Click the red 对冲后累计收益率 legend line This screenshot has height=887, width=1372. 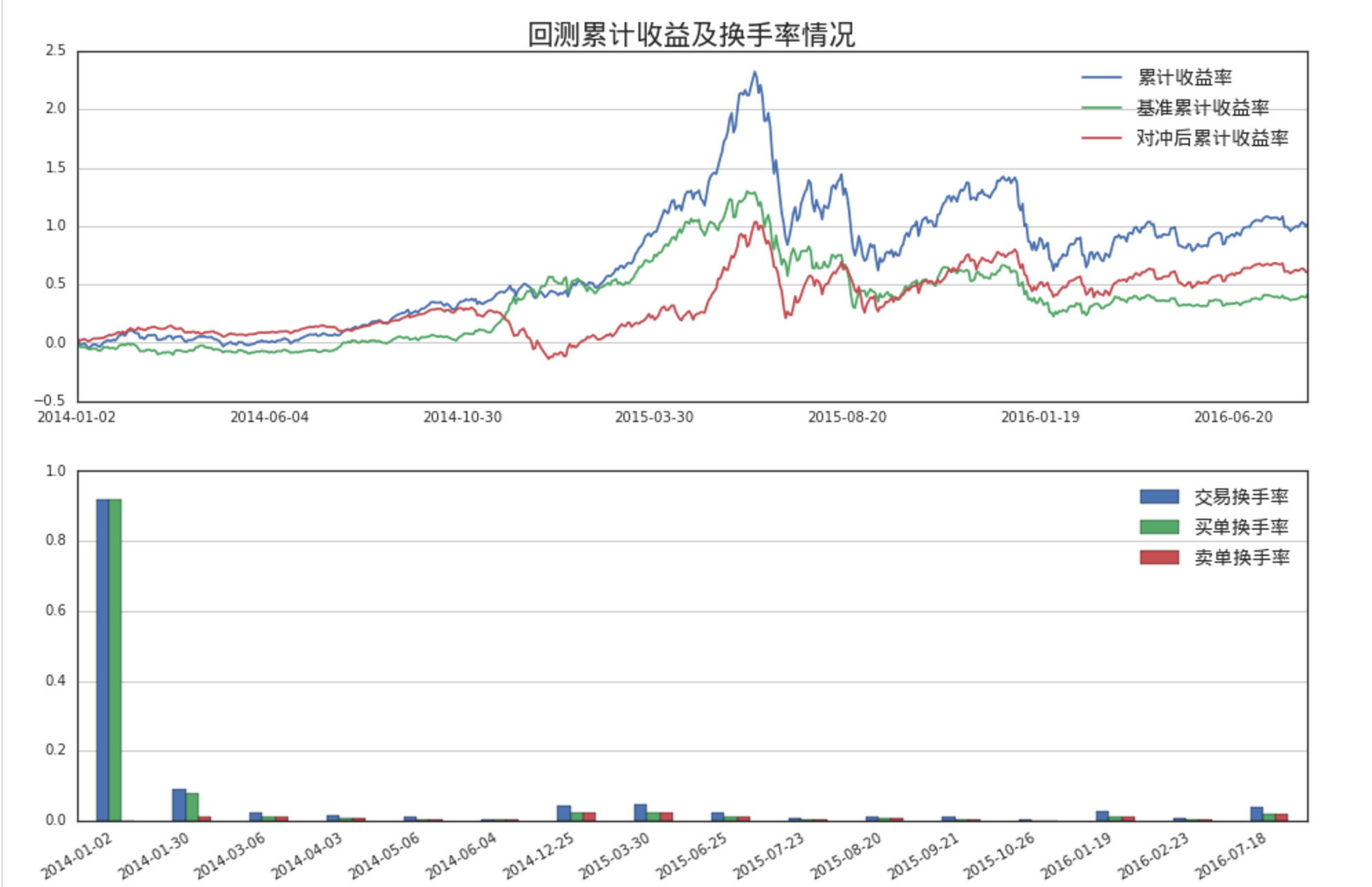(x=1101, y=139)
